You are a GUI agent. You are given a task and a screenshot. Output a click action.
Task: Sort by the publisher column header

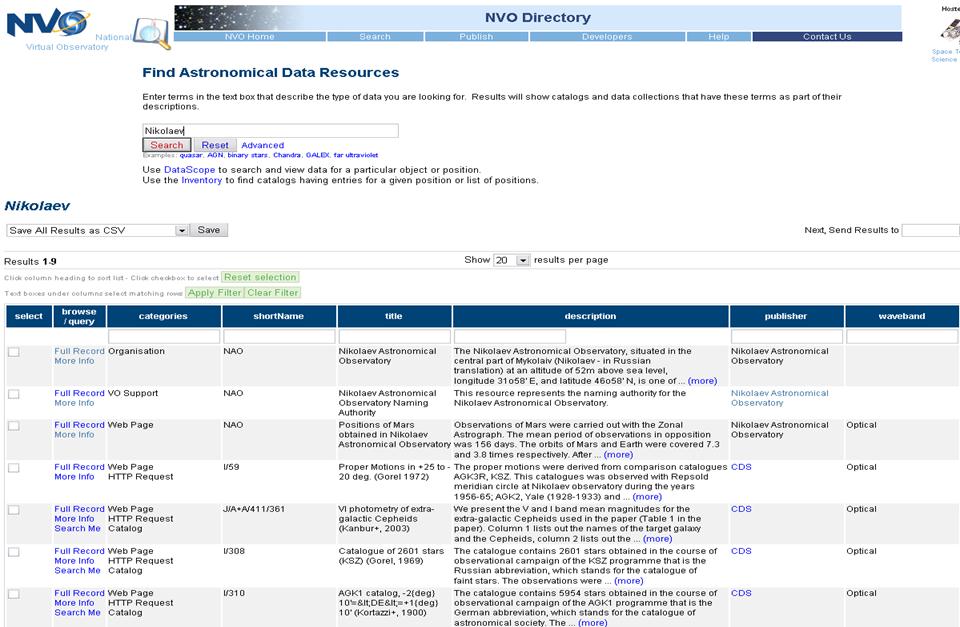pyautogui.click(x=786, y=316)
